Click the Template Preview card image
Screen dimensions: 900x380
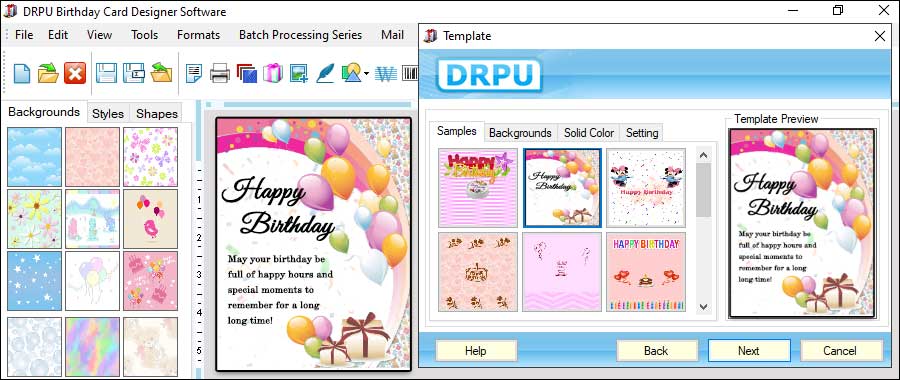click(x=802, y=223)
